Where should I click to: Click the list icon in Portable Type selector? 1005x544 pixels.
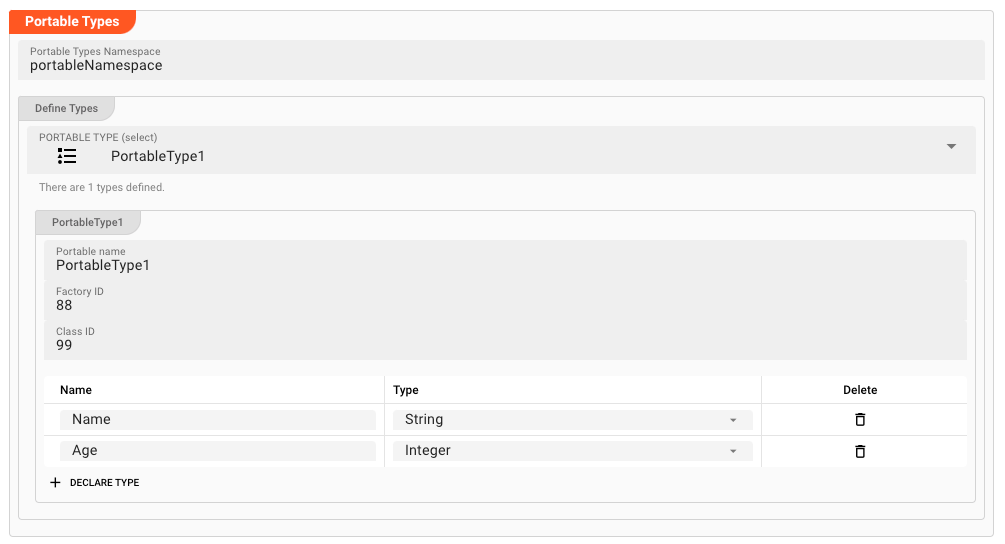[67, 156]
